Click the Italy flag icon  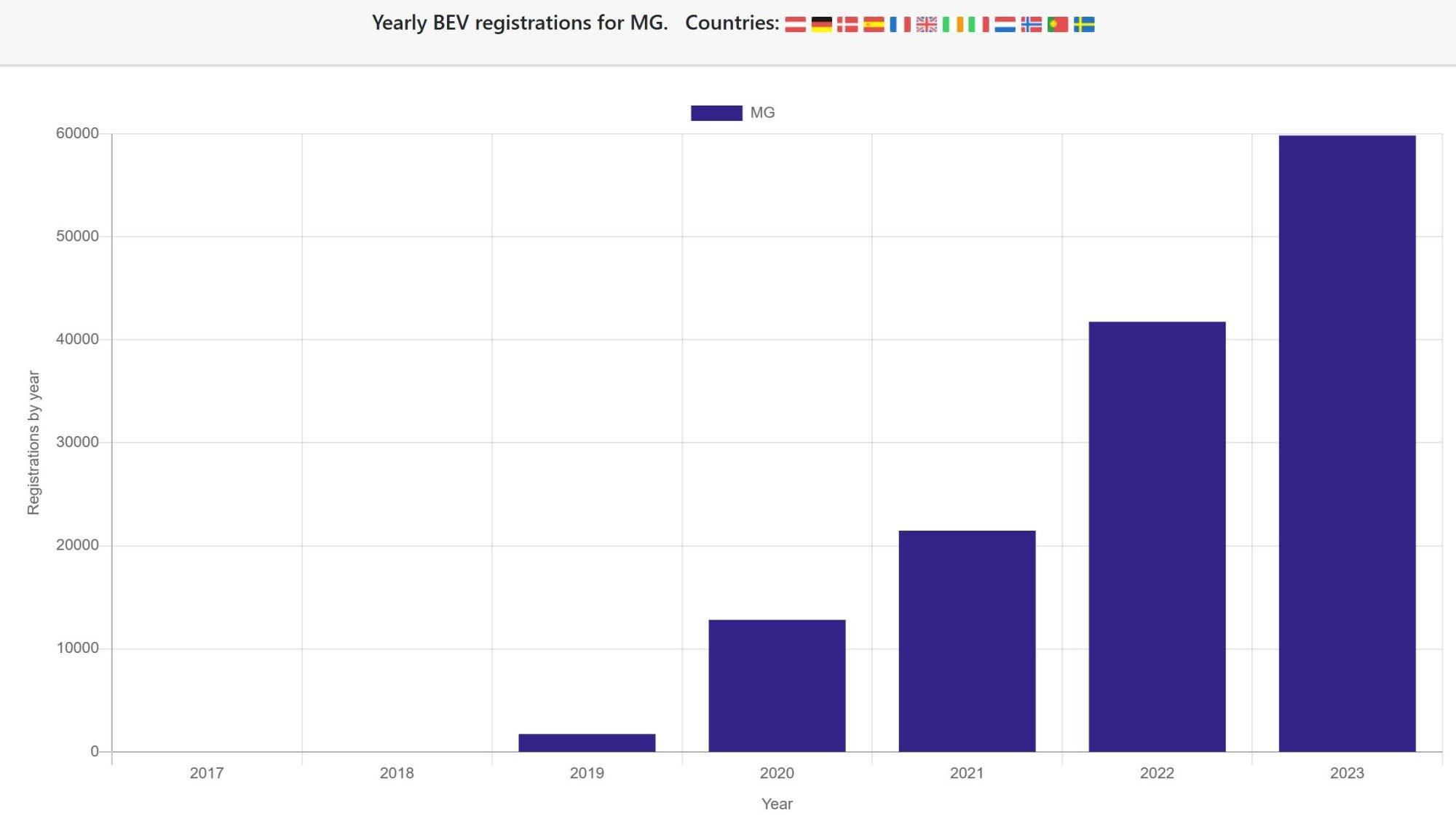click(x=978, y=25)
